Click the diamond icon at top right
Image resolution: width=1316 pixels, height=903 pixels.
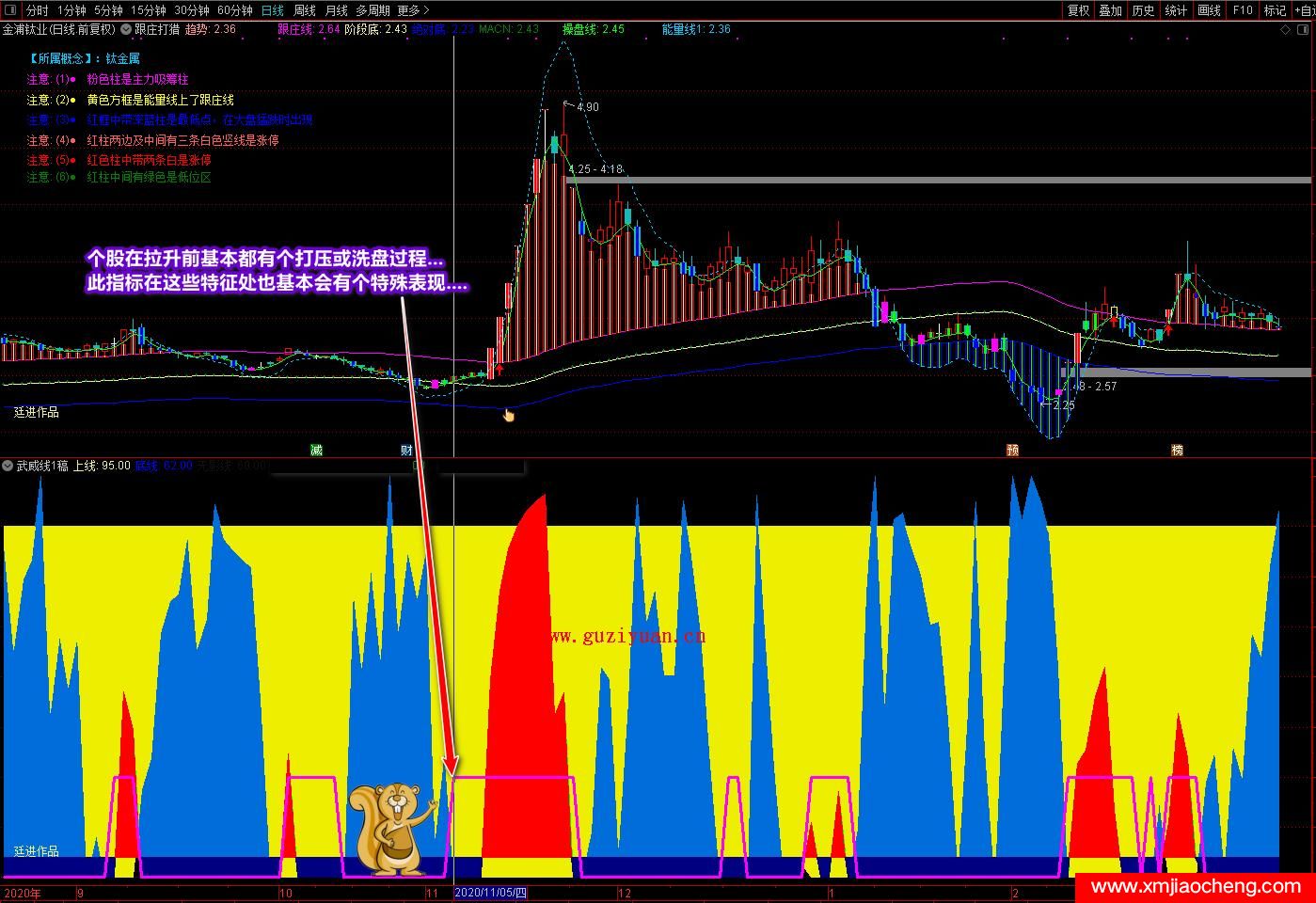tap(1286, 29)
